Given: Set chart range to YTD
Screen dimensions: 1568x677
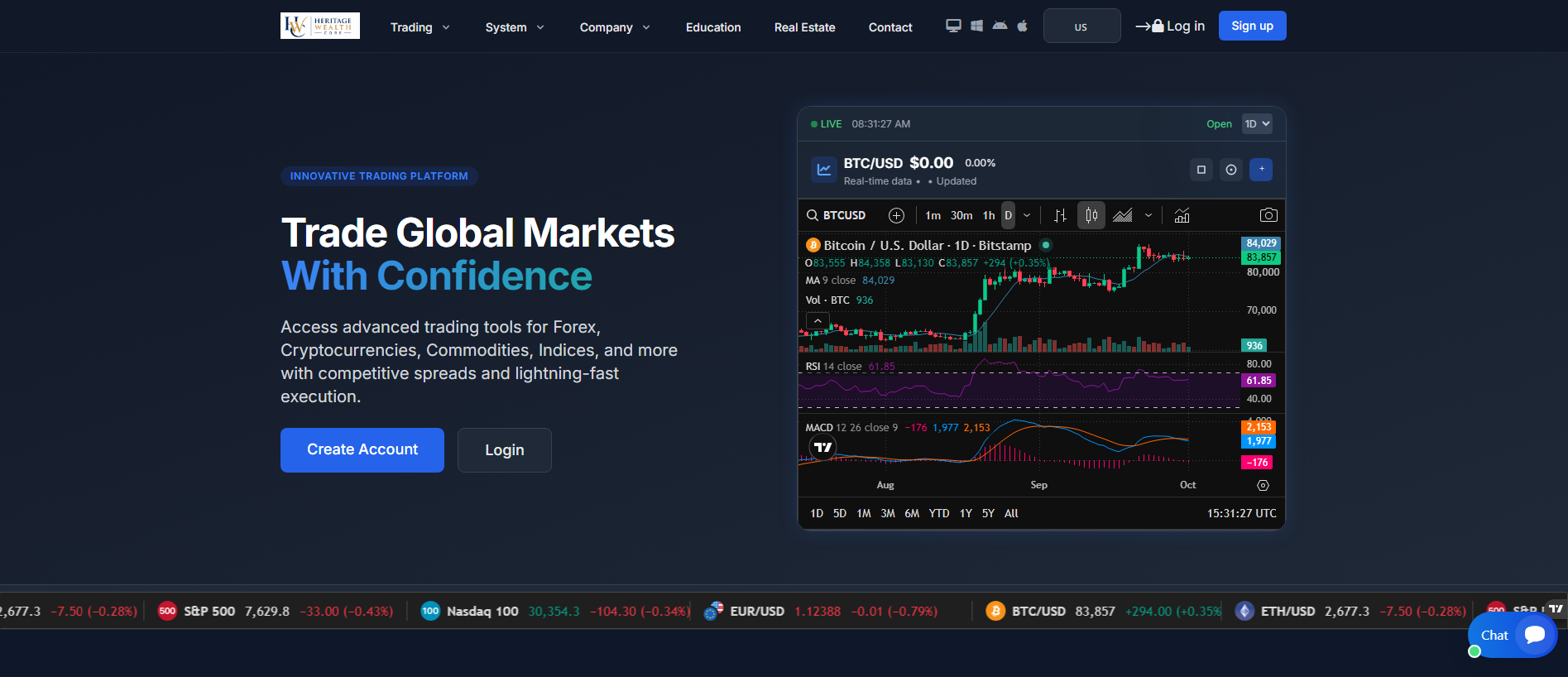Looking at the screenshot, I should (939, 513).
